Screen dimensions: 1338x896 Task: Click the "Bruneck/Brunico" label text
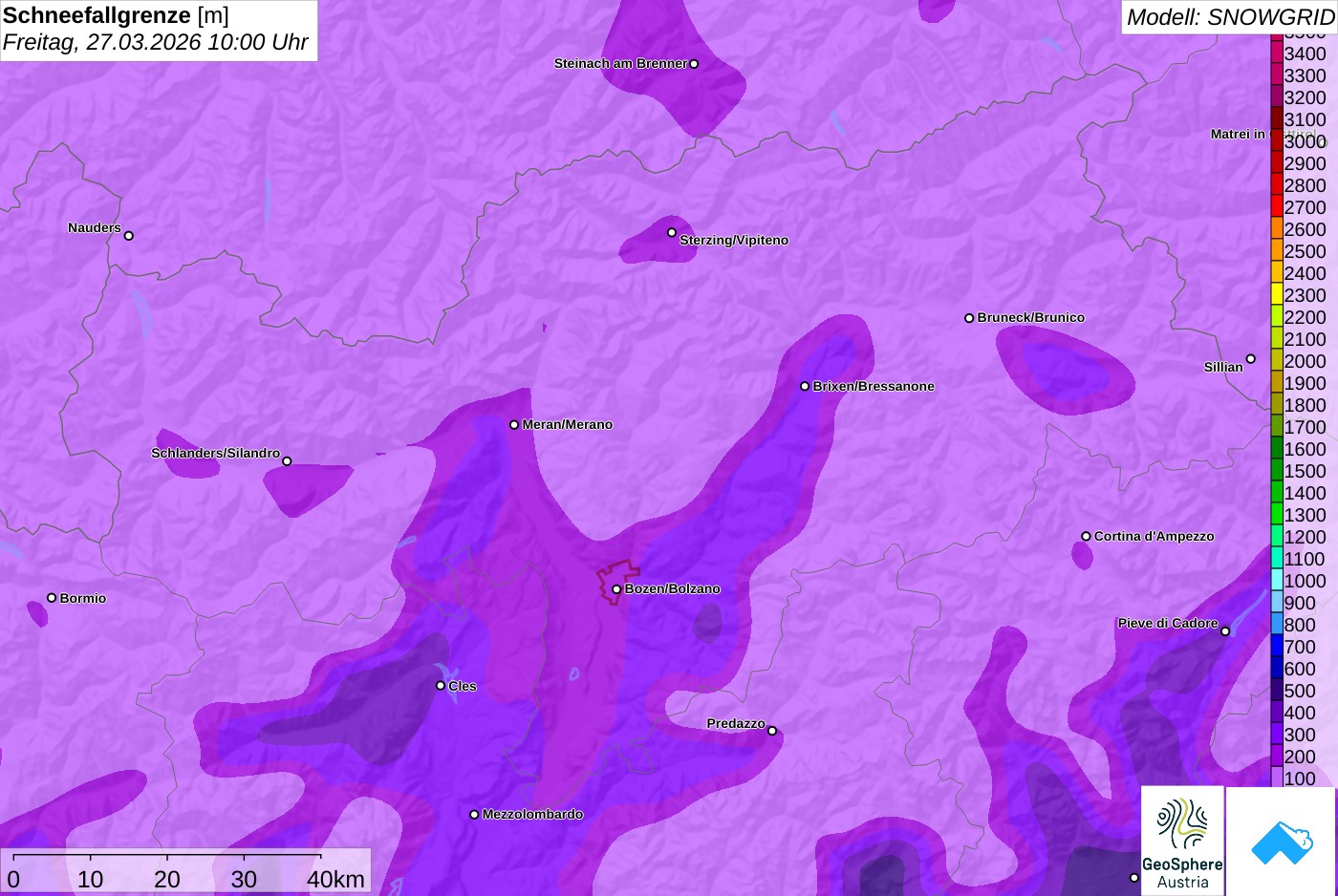(x=1031, y=318)
